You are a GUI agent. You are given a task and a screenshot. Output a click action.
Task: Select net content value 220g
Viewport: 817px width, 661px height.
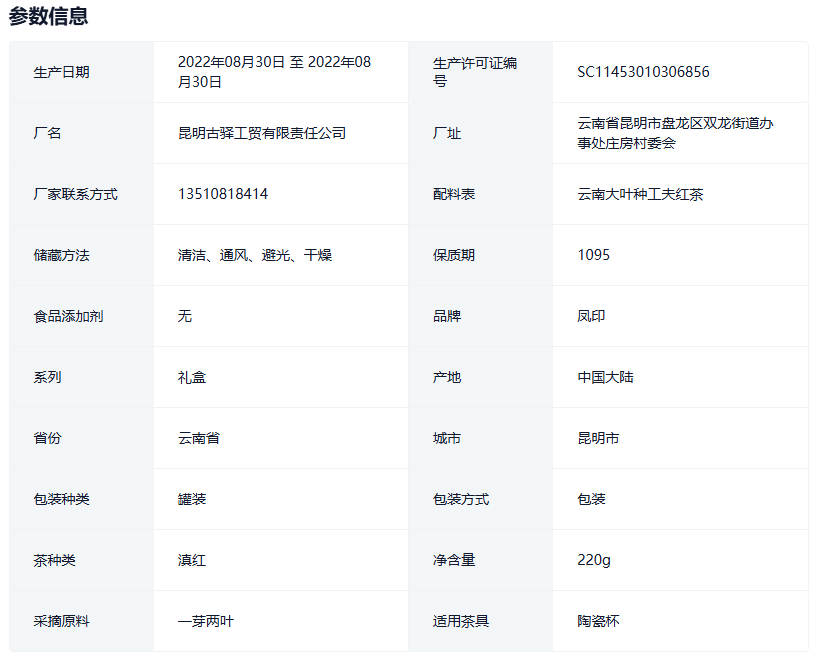[594, 560]
